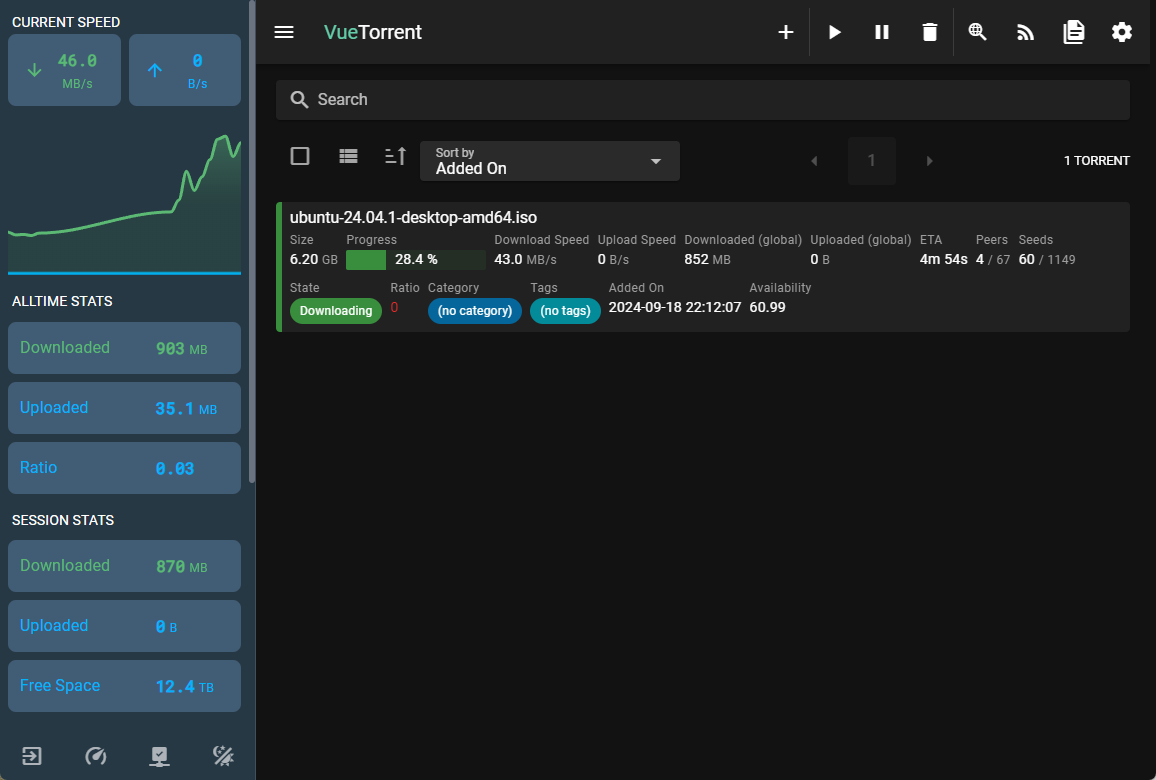This screenshot has height=780, width=1156.
Task: Toggle the dark mode theme icon
Action: coord(223,756)
